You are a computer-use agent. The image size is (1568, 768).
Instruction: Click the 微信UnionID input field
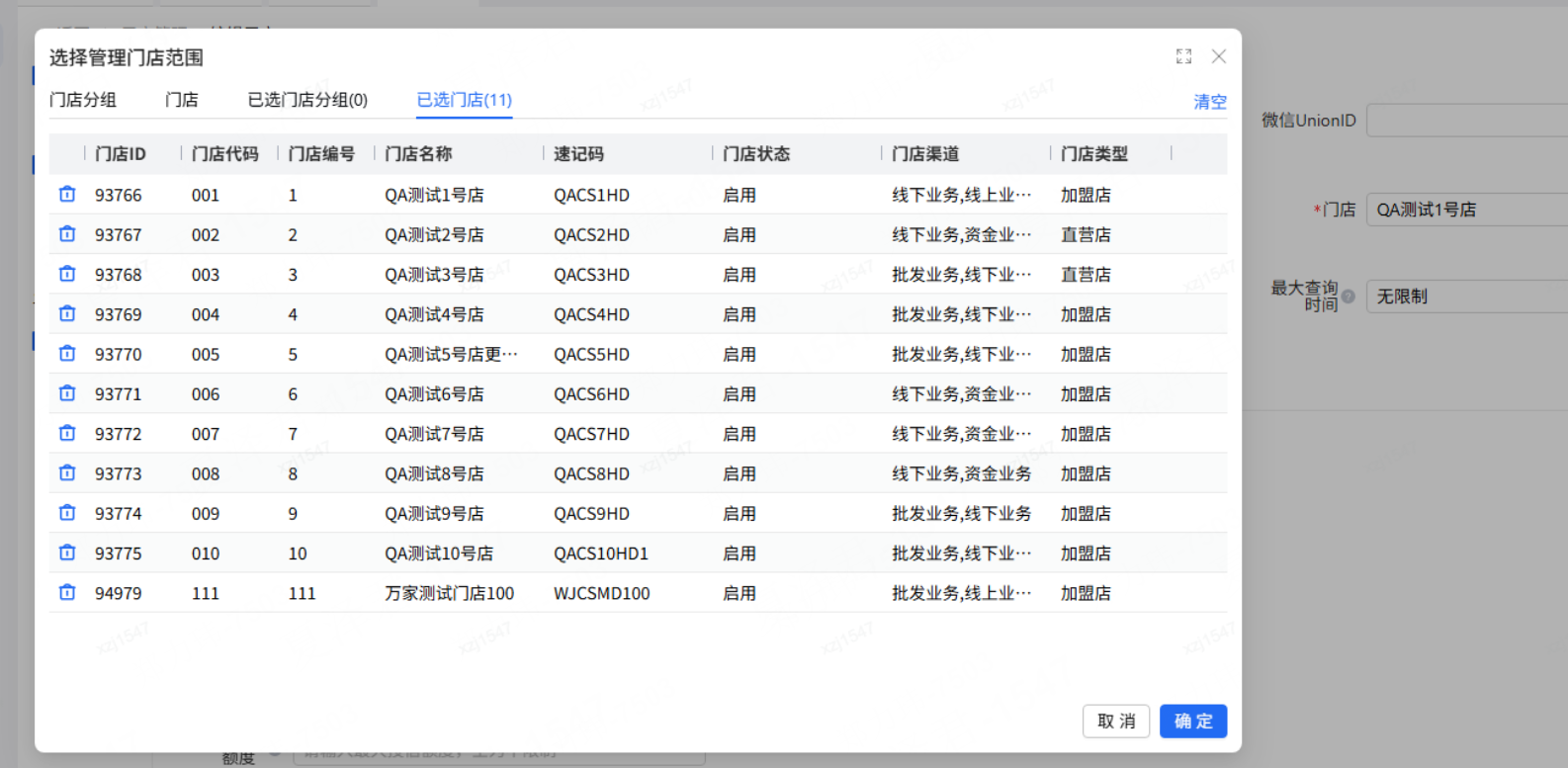tap(1467, 121)
